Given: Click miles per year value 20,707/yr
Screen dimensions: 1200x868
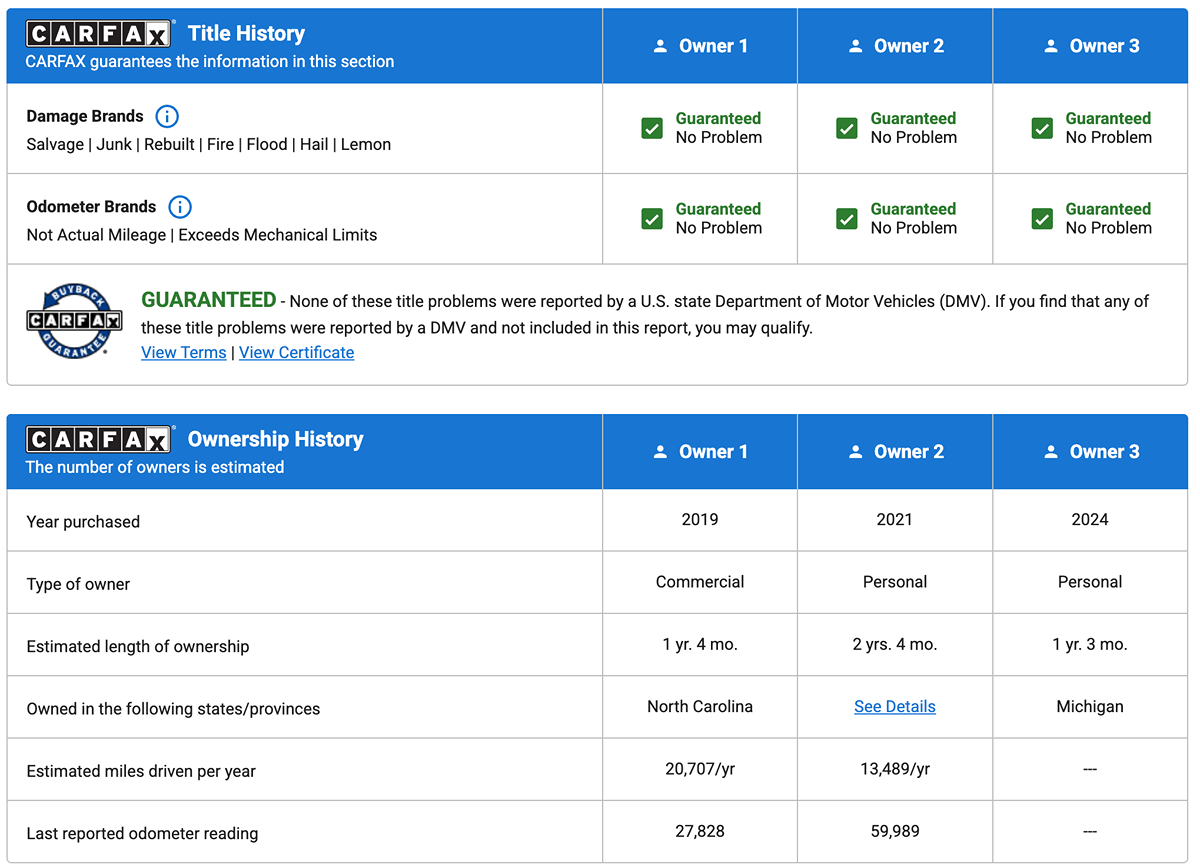Looking at the screenshot, I should click(x=700, y=768).
